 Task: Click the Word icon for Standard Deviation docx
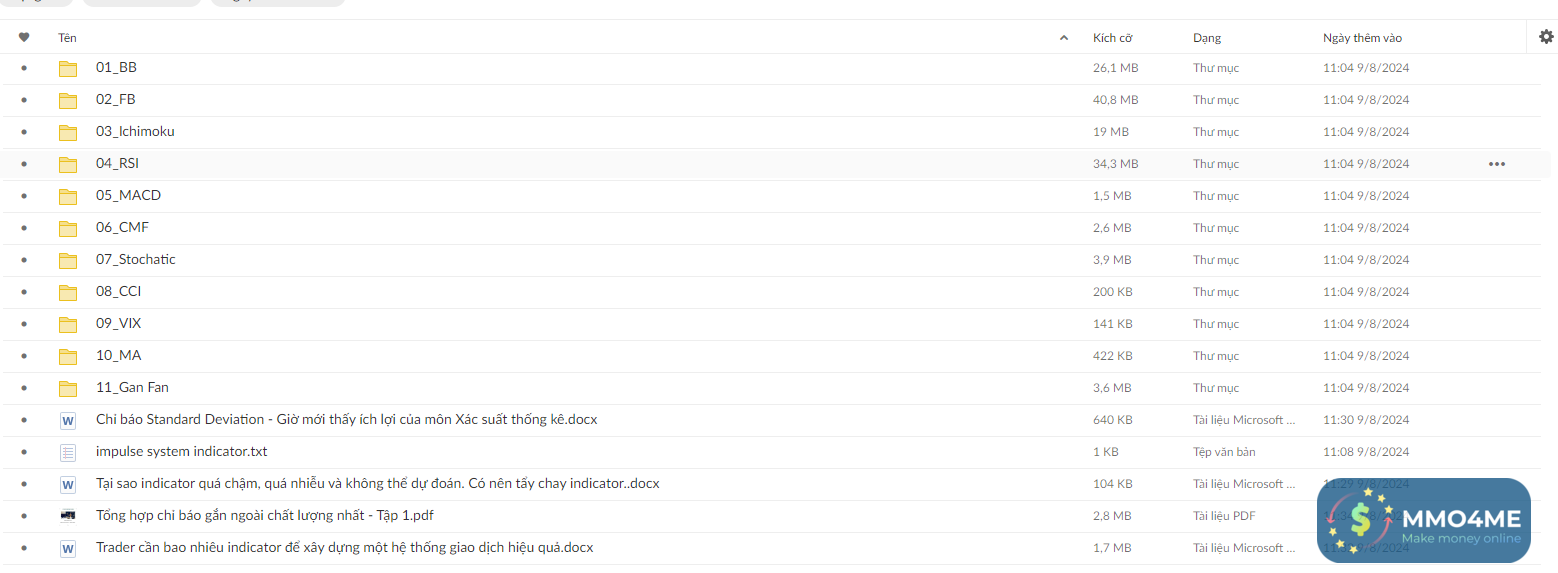click(68, 421)
